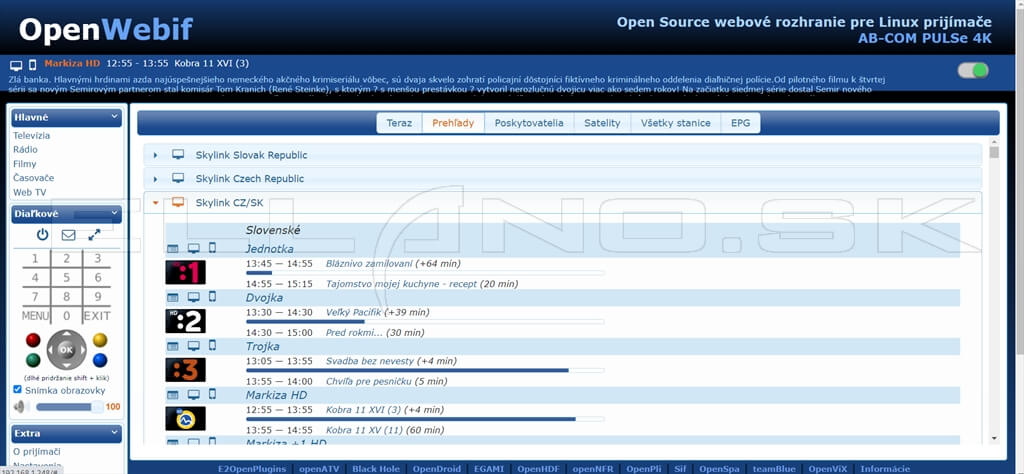Open the OpenViX link in the footer
Screen dimensions: 1024x474
pyautogui.click(x=825, y=469)
